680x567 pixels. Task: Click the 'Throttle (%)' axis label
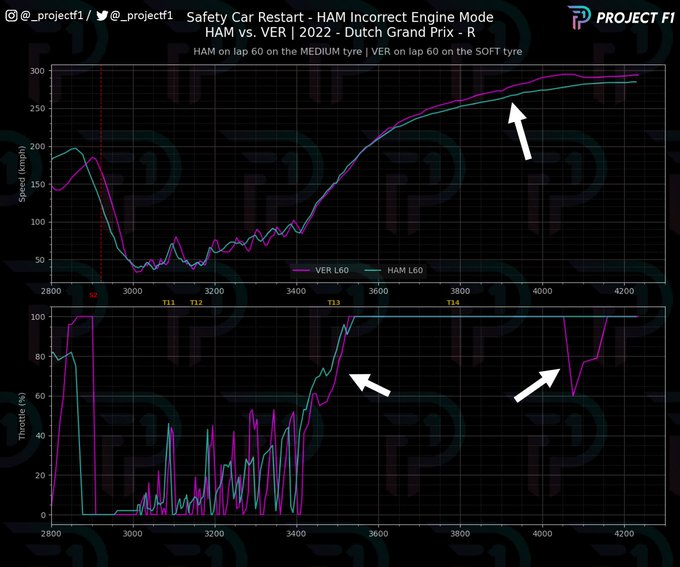point(22,416)
